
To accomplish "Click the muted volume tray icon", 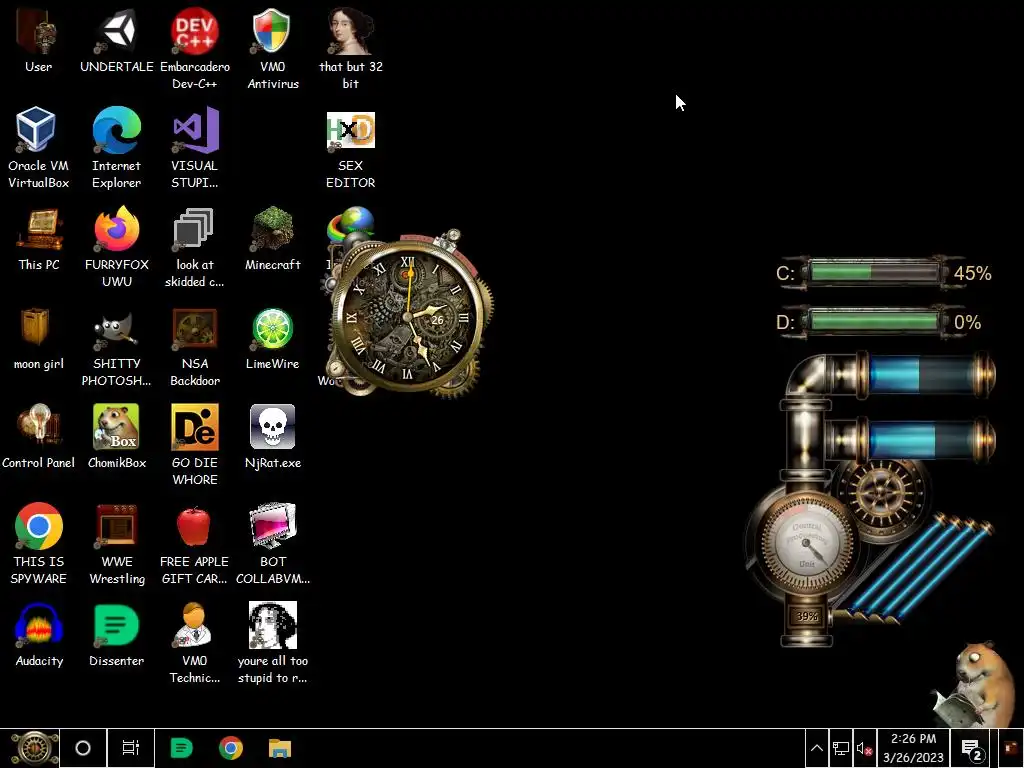I will 864,748.
